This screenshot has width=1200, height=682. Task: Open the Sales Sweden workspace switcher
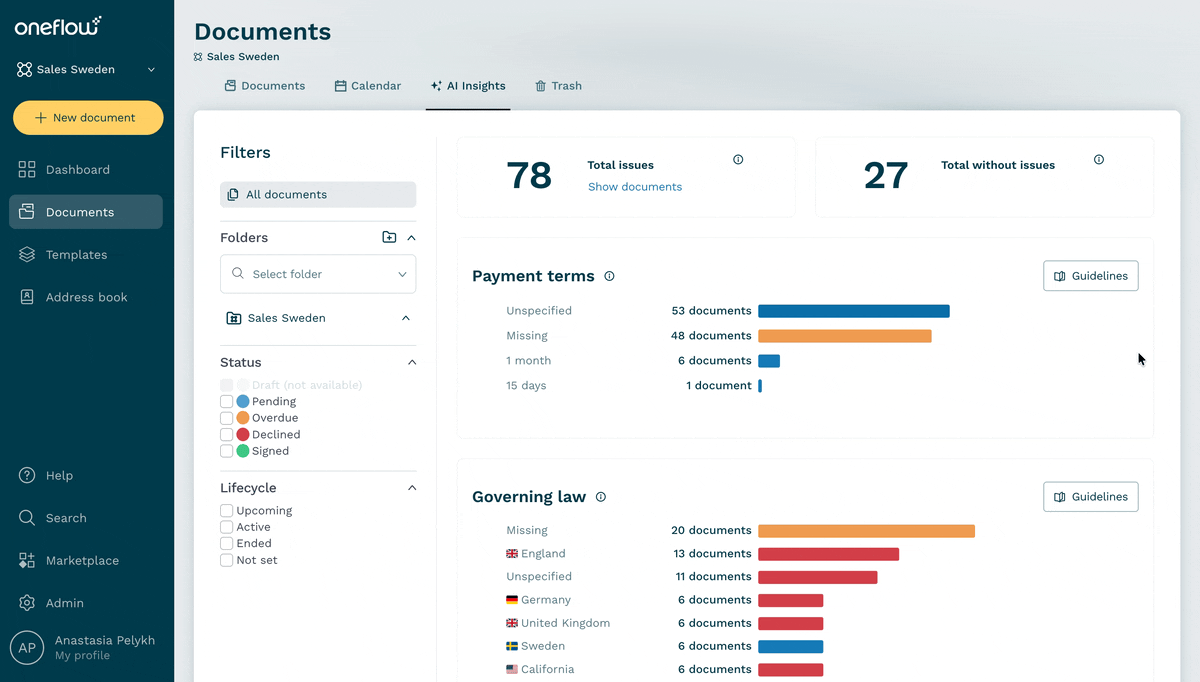tap(87, 70)
